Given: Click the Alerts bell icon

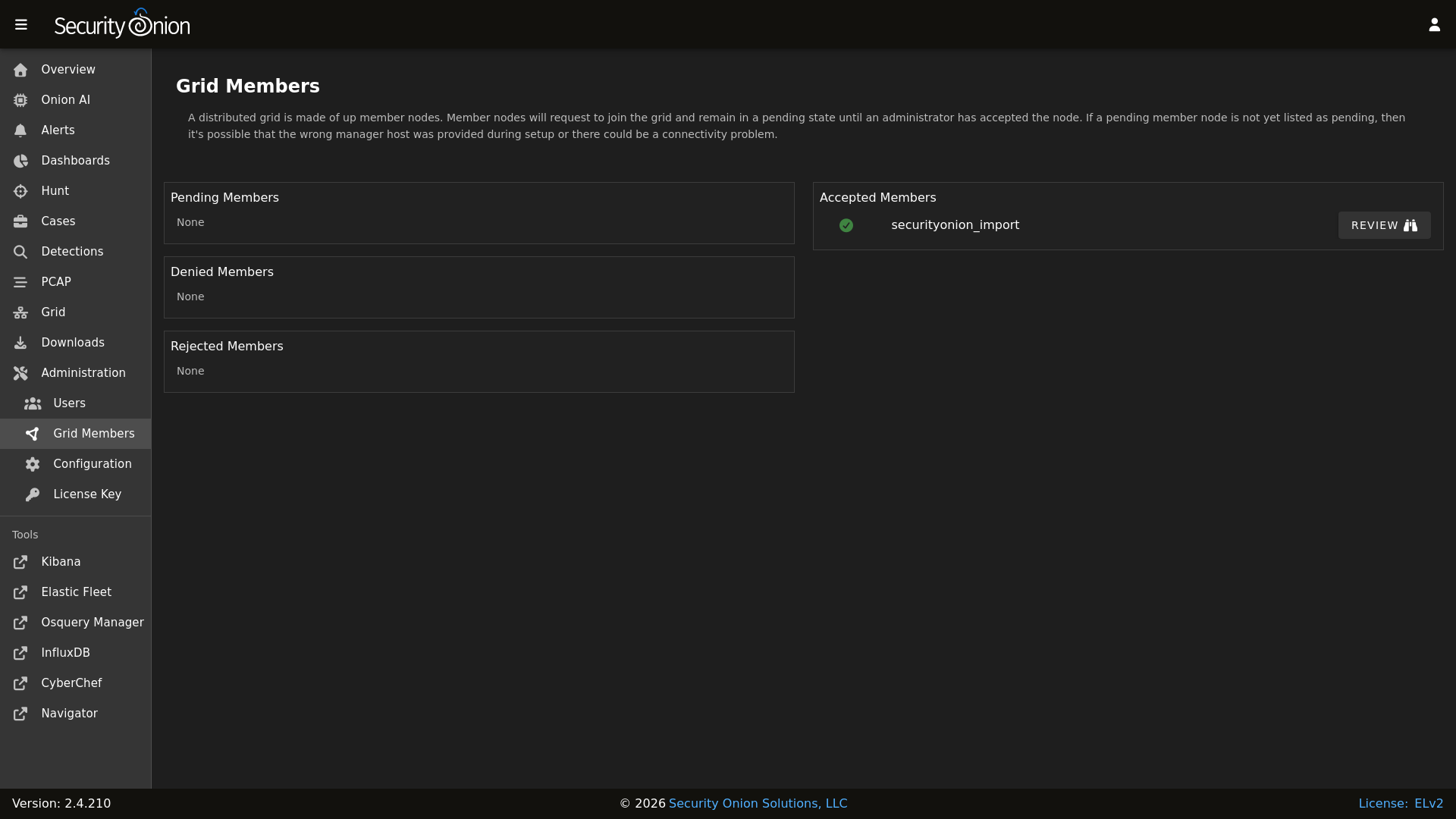Looking at the screenshot, I should pyautogui.click(x=20, y=130).
